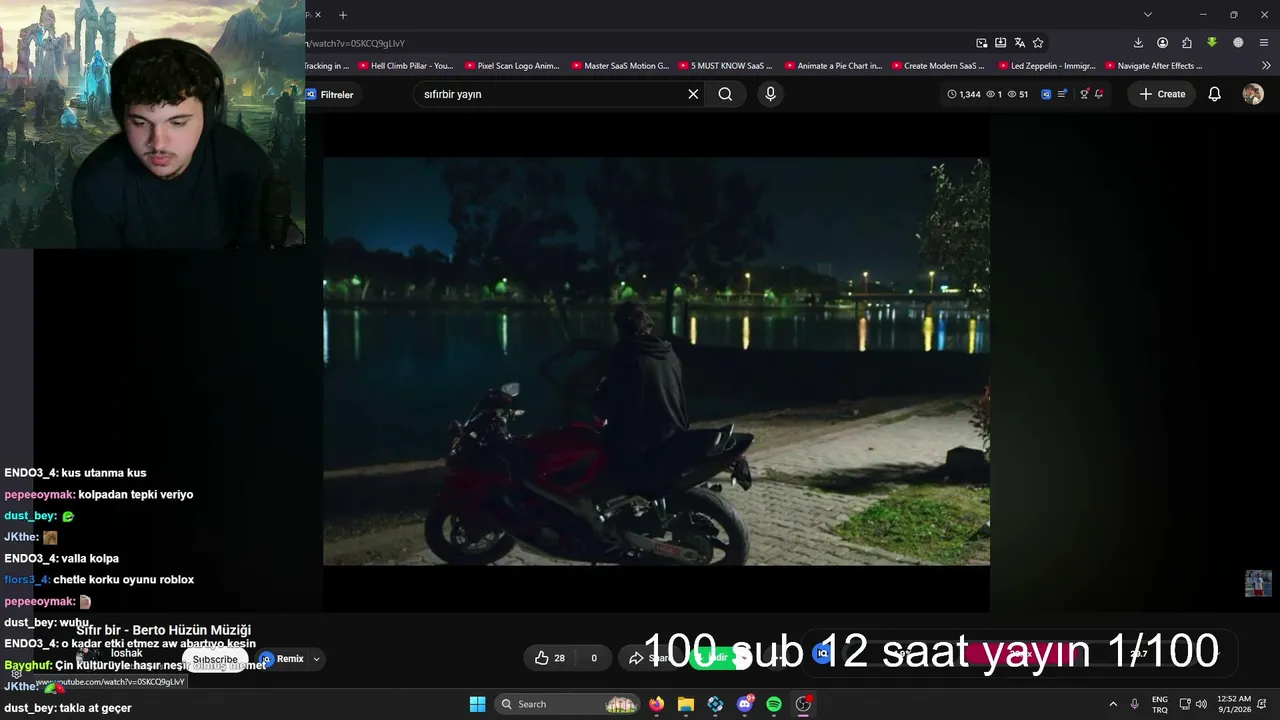Click the green download extension icon
1280x720 pixels.
coord(1212,43)
